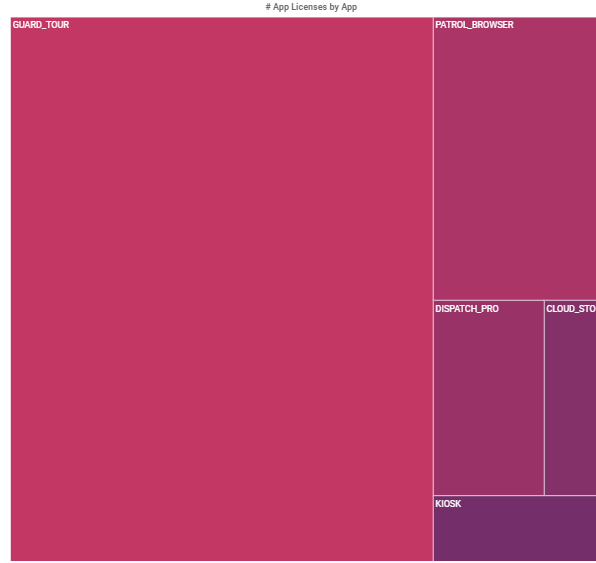The height and width of the screenshot is (563, 596).
Task: Click the "# App Licenses by App" chart title
Action: (x=311, y=7)
